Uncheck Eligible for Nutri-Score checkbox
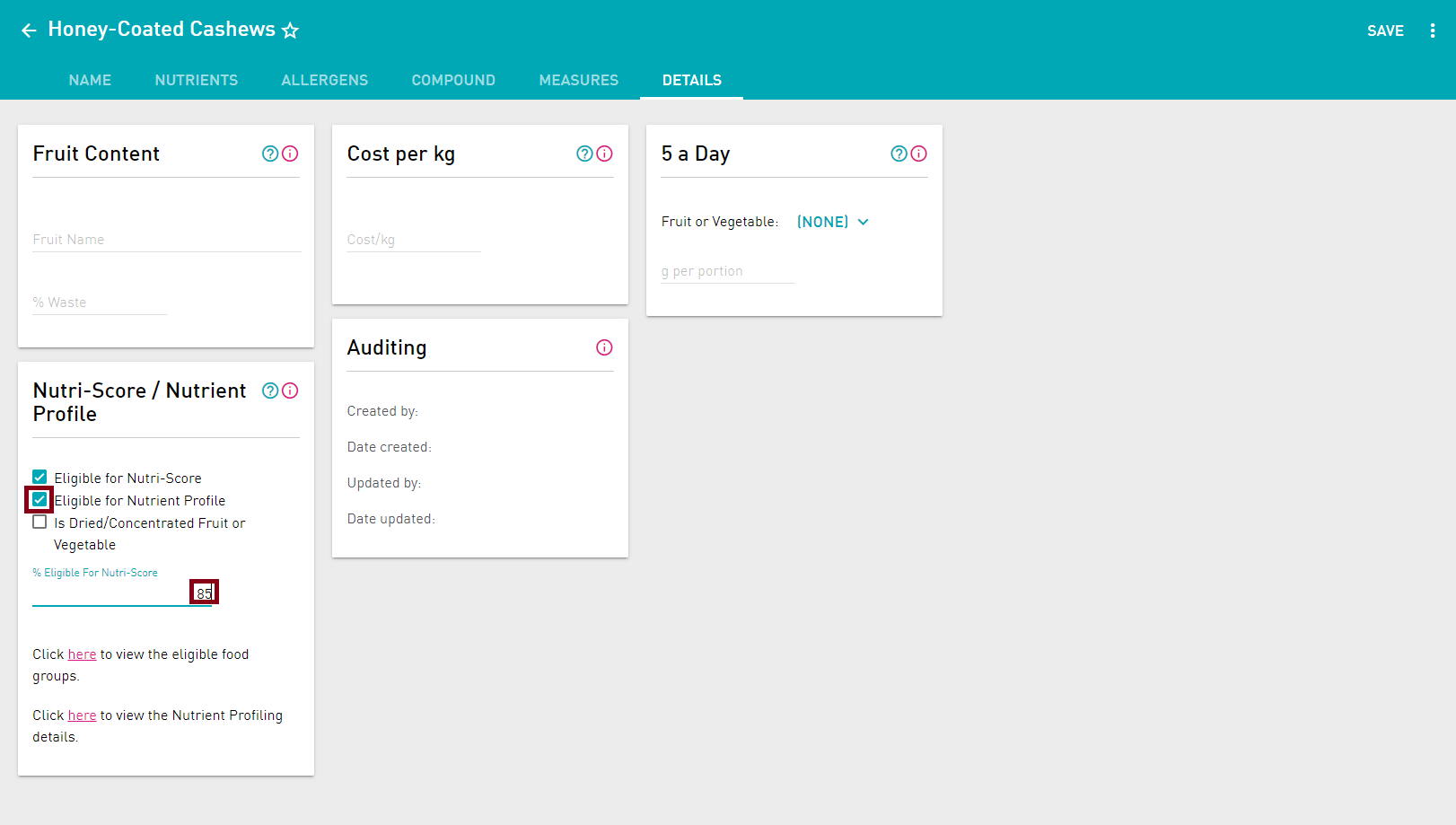This screenshot has width=1456, height=825. tap(39, 477)
